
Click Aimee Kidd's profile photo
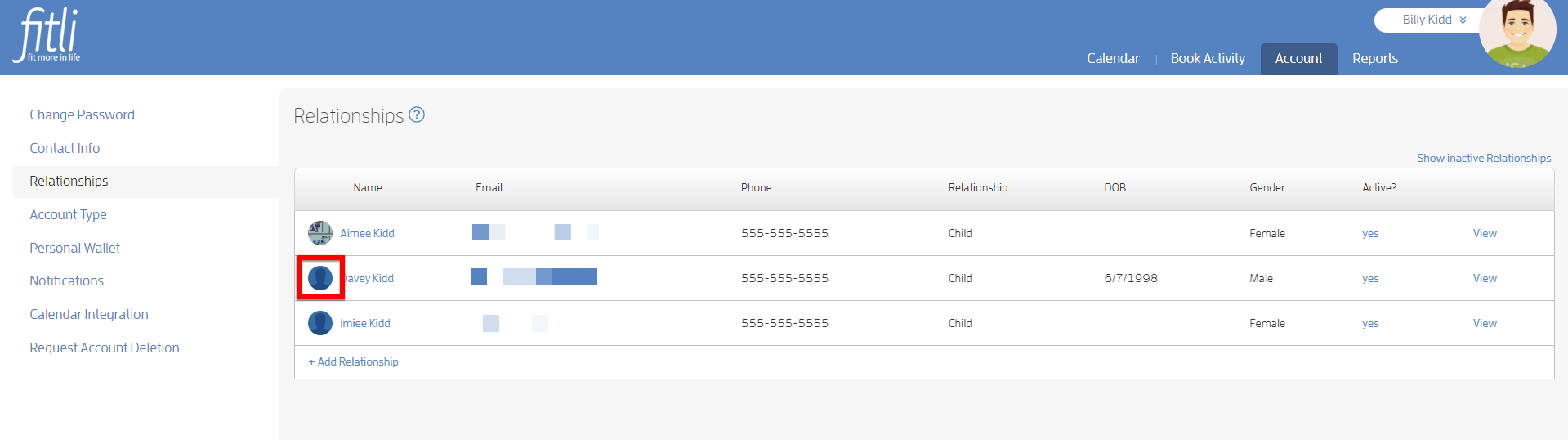tap(320, 233)
